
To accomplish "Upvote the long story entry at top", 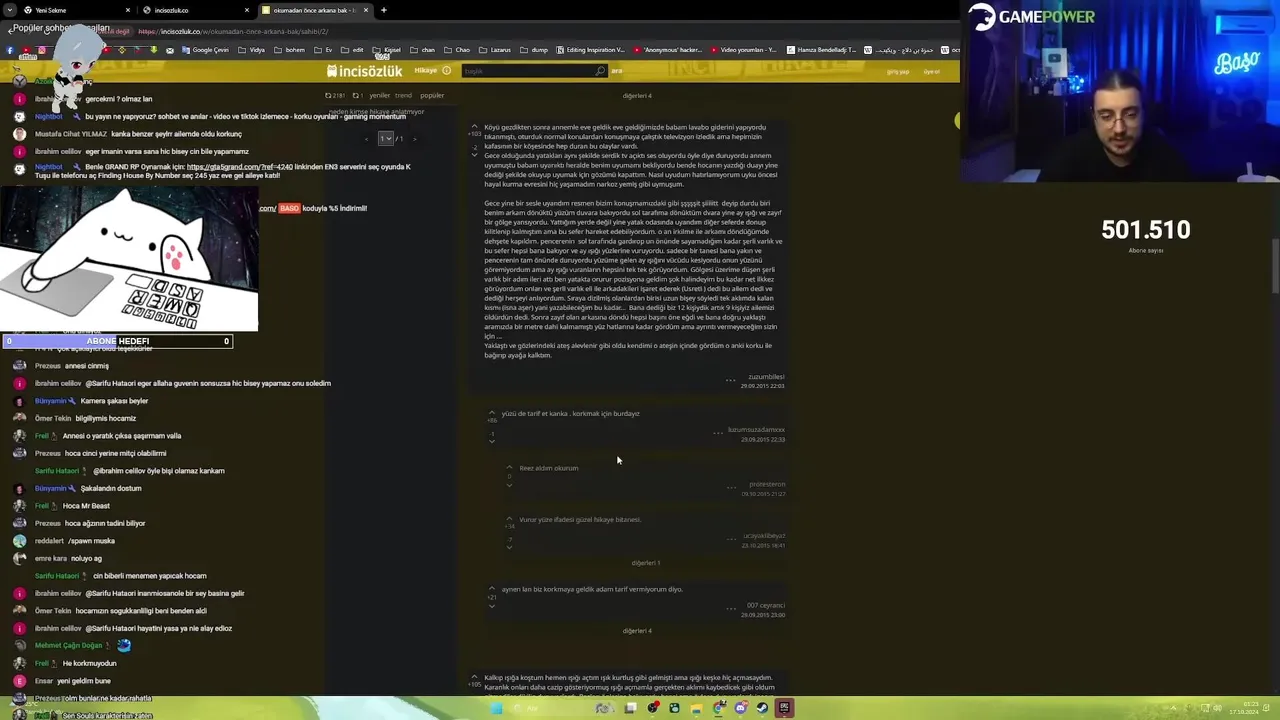I will (x=474, y=127).
